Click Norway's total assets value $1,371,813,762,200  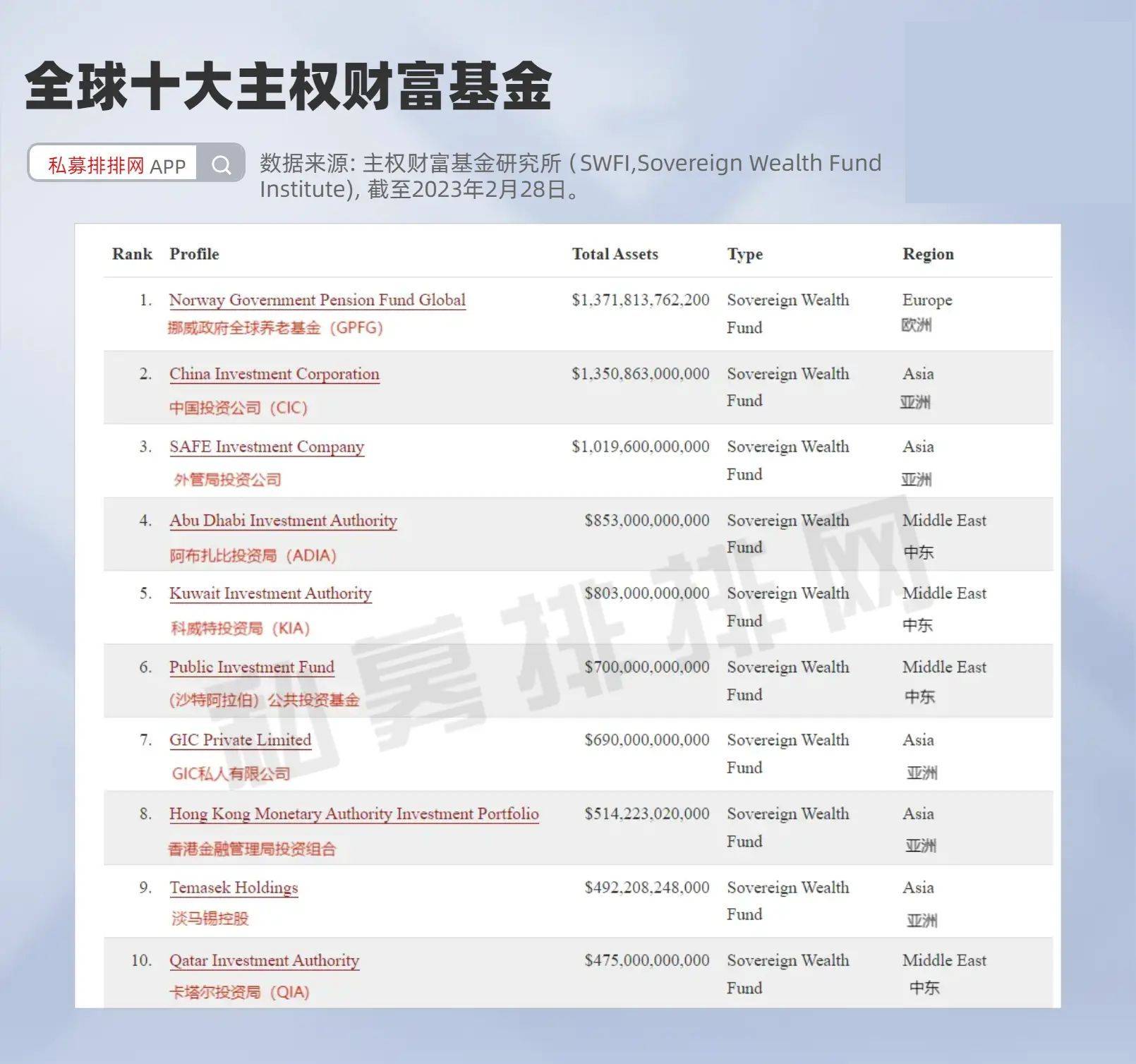[640, 300]
